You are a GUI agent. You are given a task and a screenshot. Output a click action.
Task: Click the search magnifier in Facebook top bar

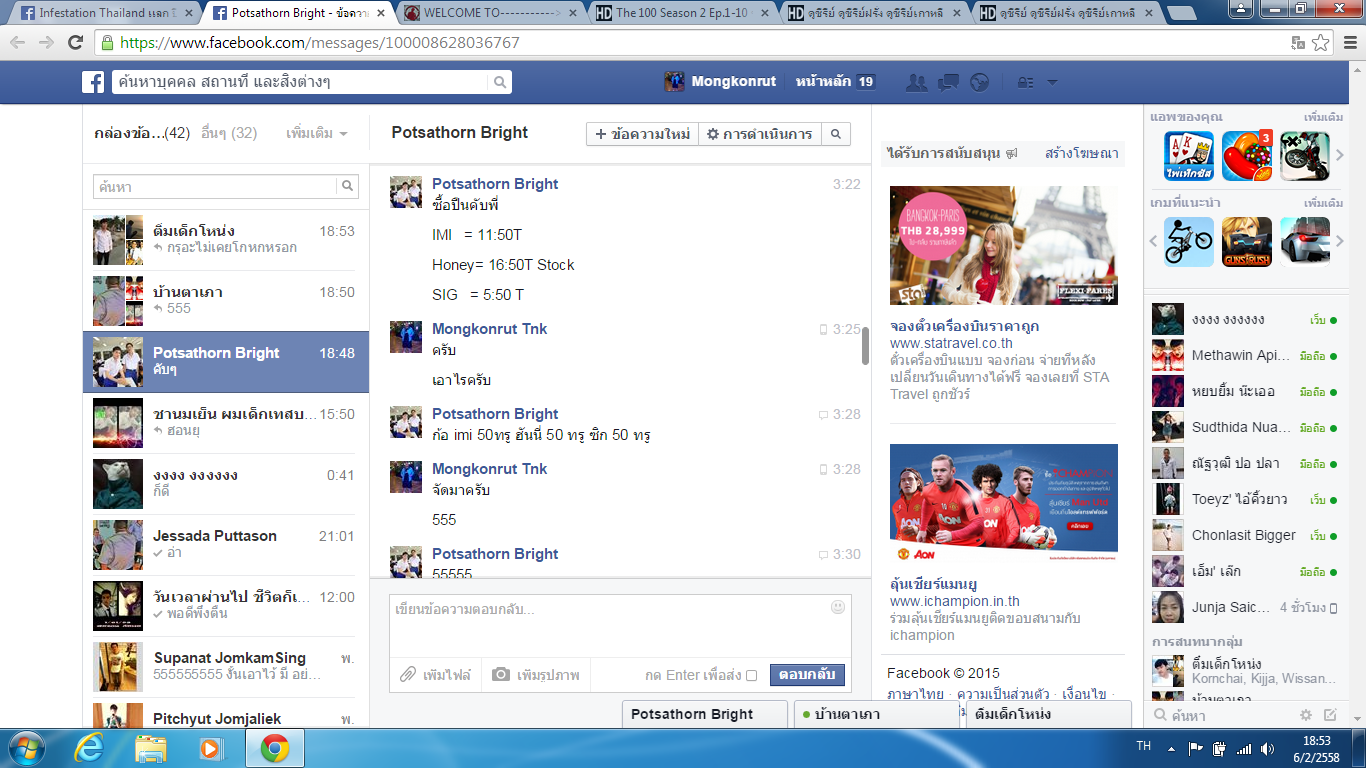pos(500,82)
